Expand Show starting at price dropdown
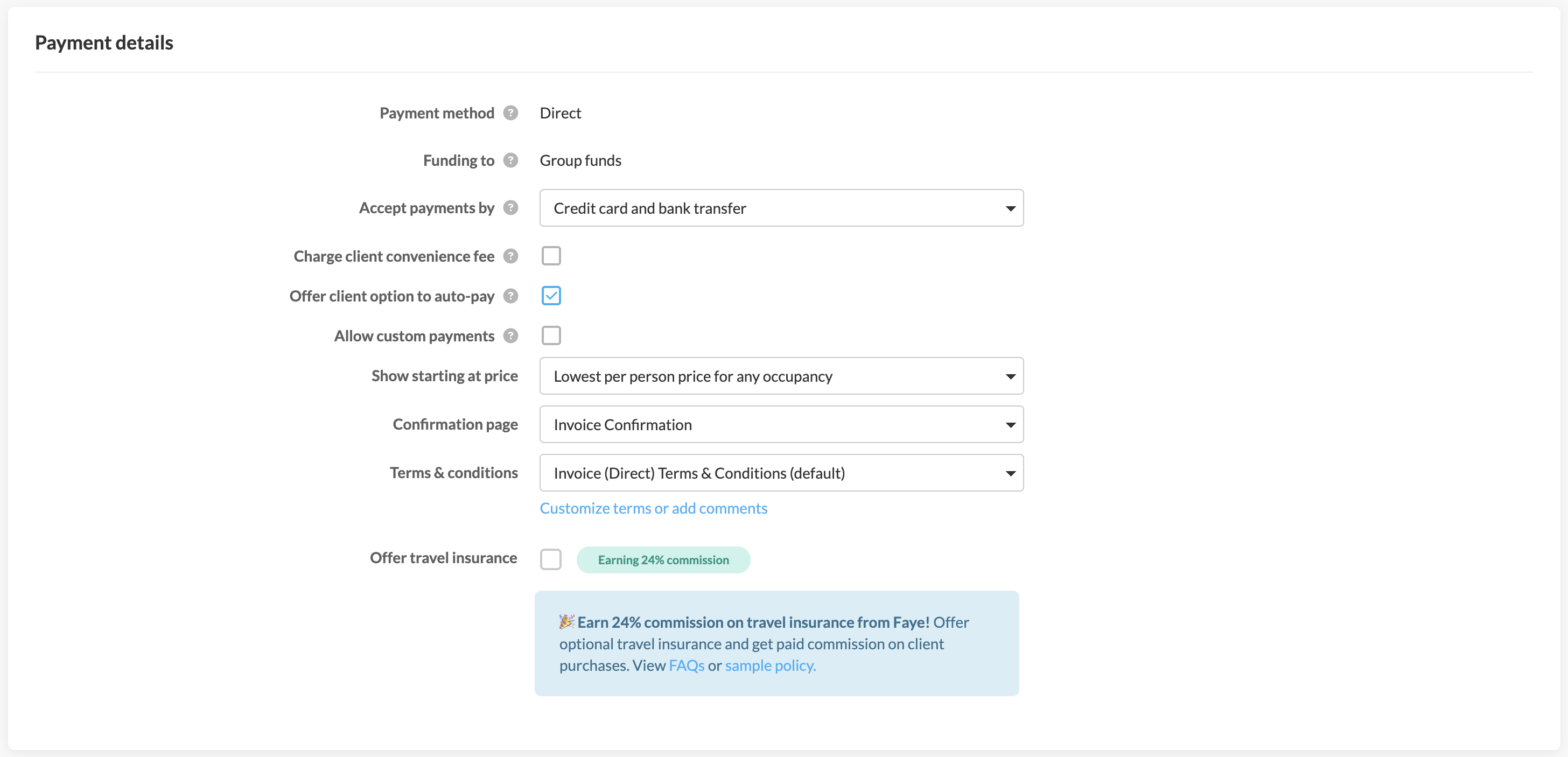The image size is (1568, 757). click(780, 376)
